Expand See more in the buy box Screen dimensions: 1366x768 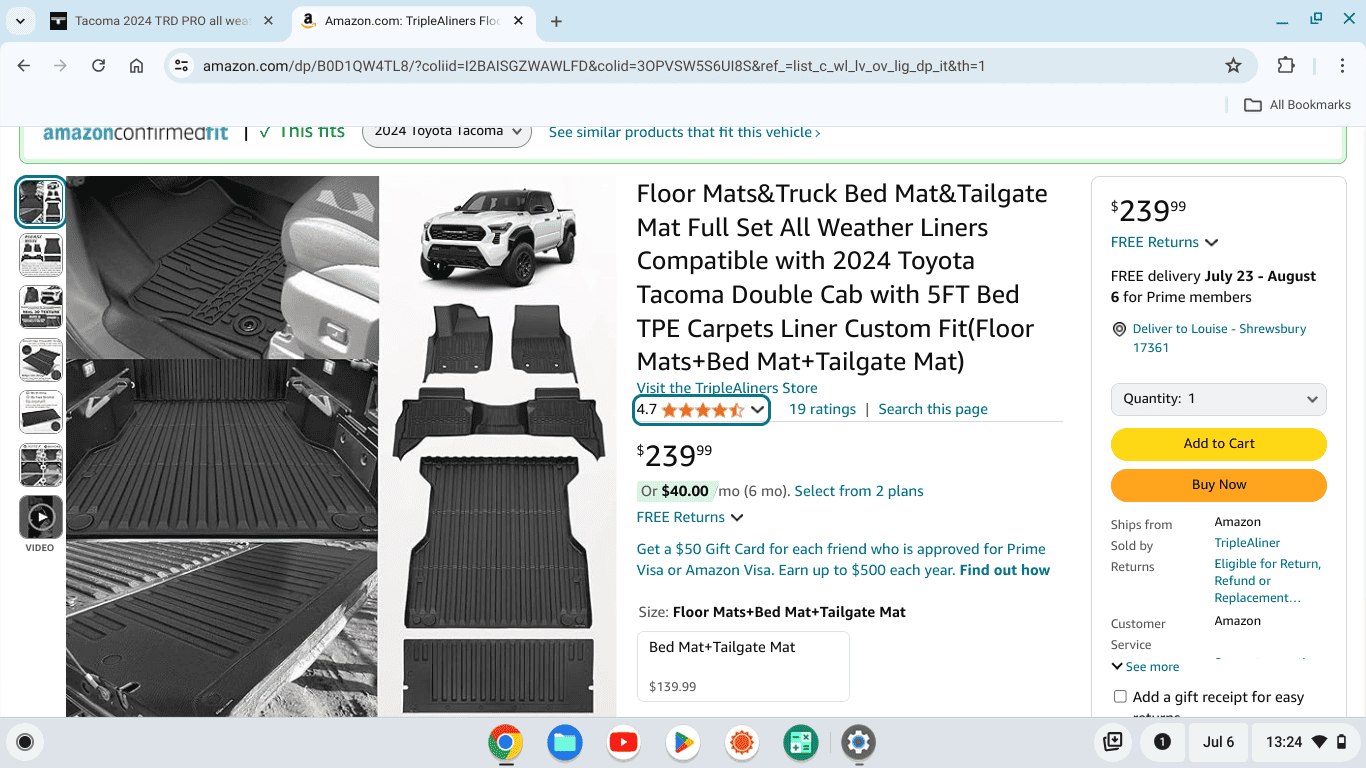click(1145, 667)
